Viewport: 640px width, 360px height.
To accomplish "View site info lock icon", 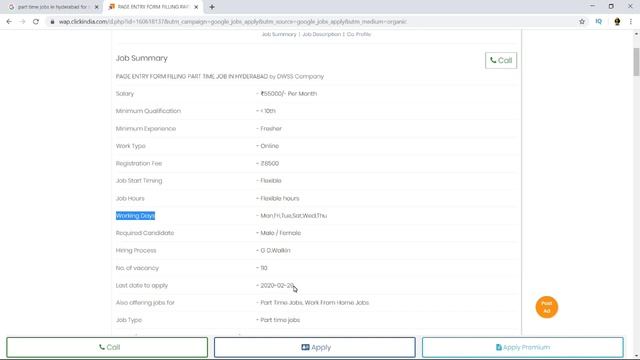I will tap(52, 22).
